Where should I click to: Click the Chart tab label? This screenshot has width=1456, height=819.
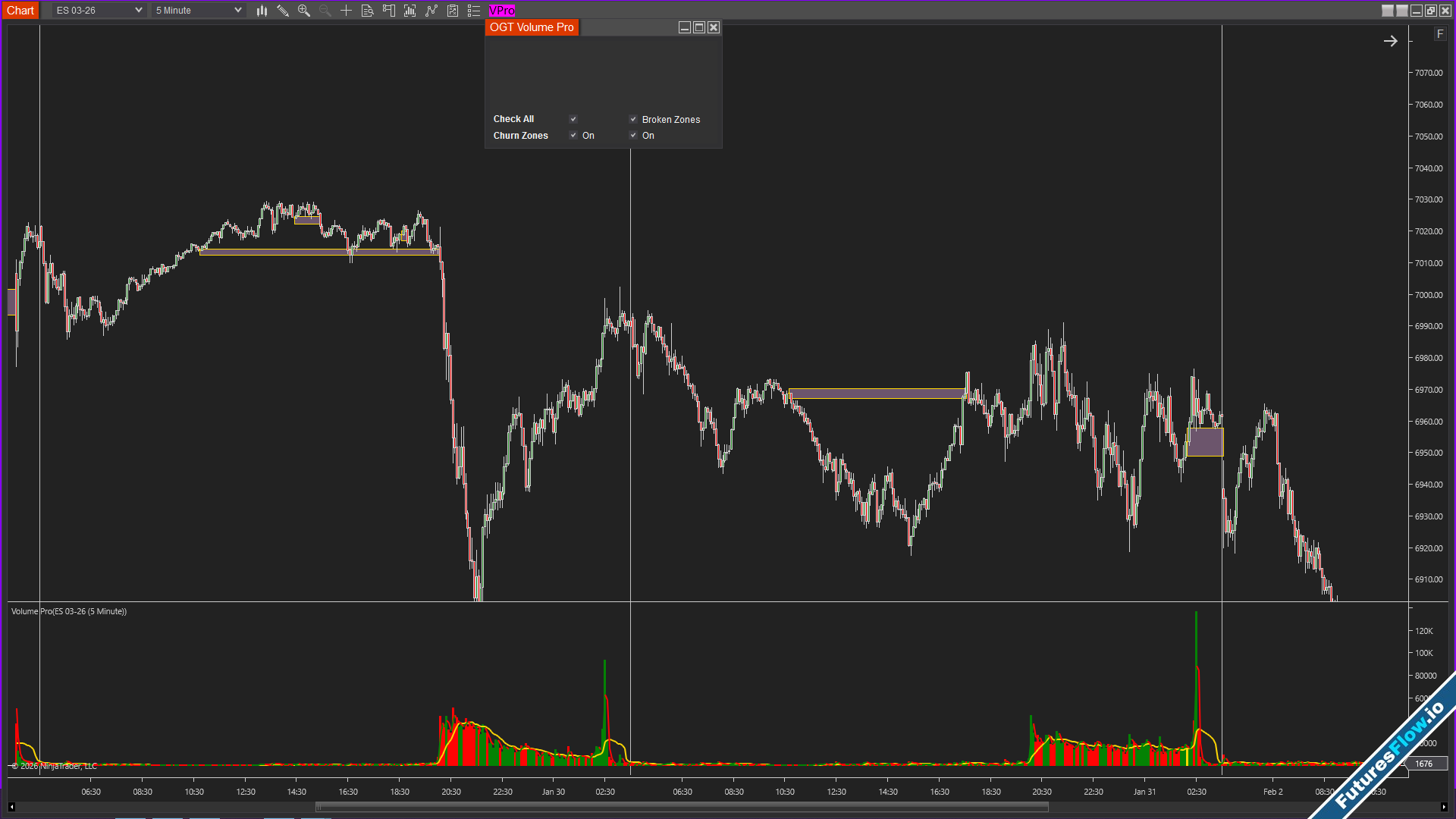(20, 11)
